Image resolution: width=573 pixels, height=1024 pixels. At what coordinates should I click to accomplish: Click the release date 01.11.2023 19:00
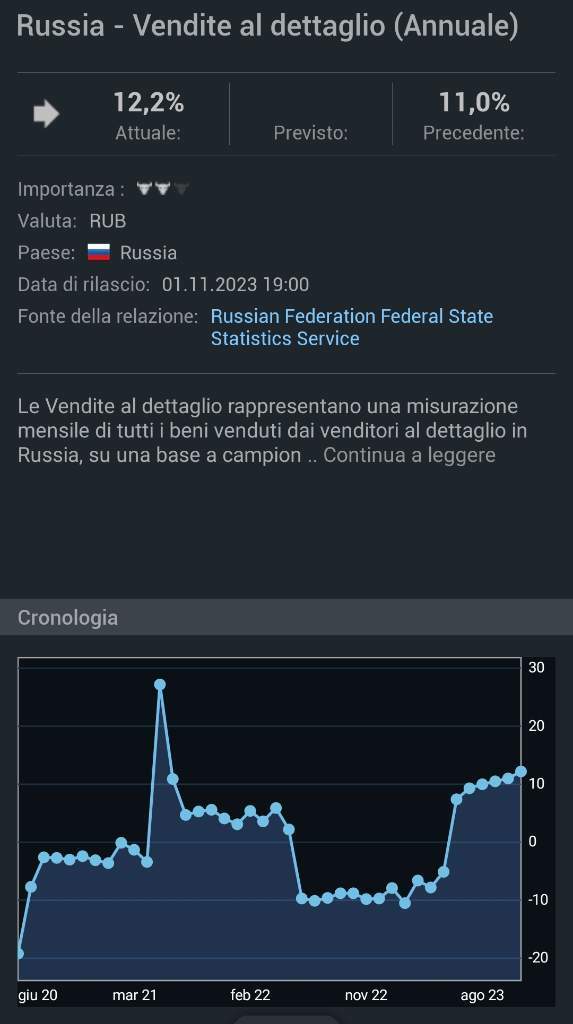click(x=236, y=285)
